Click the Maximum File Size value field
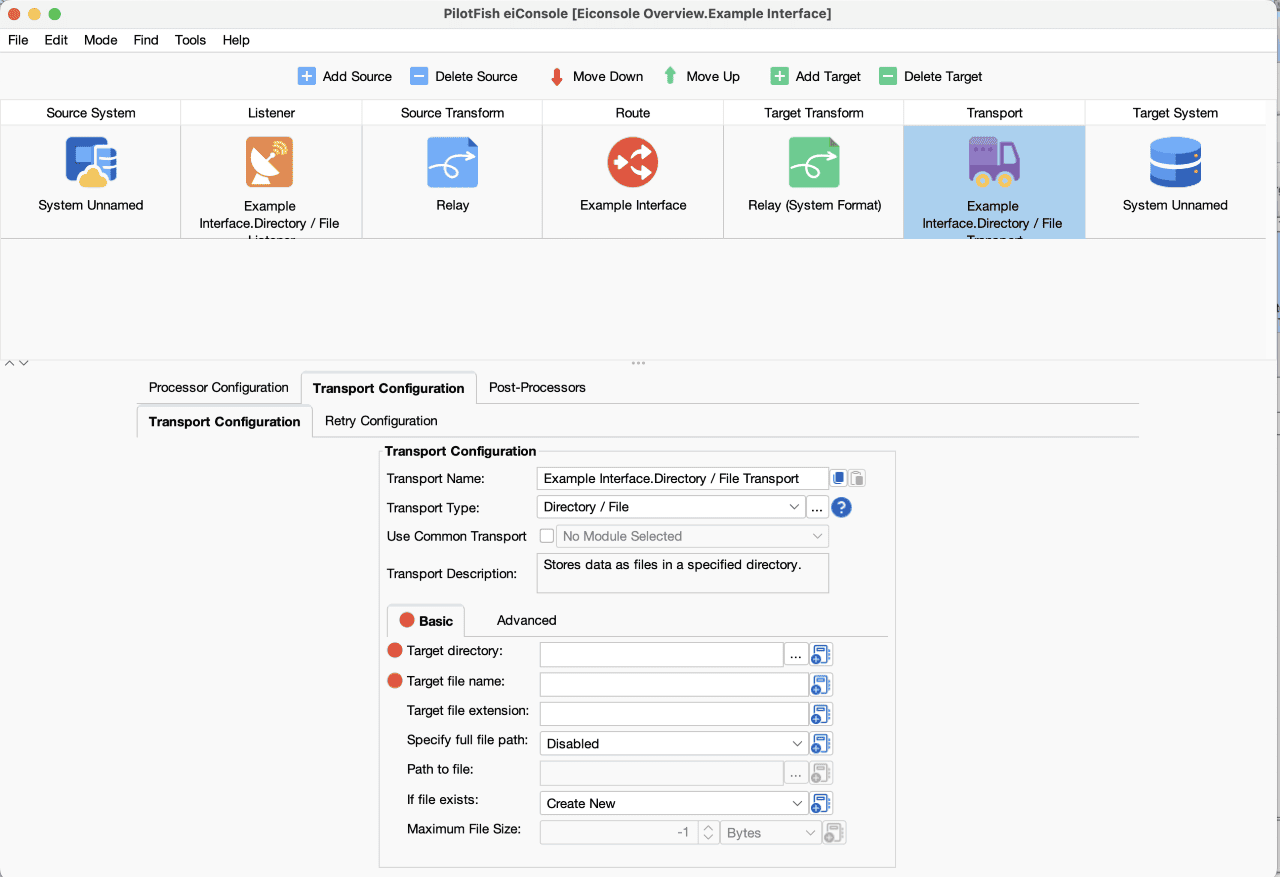1280x877 pixels. pos(618,832)
